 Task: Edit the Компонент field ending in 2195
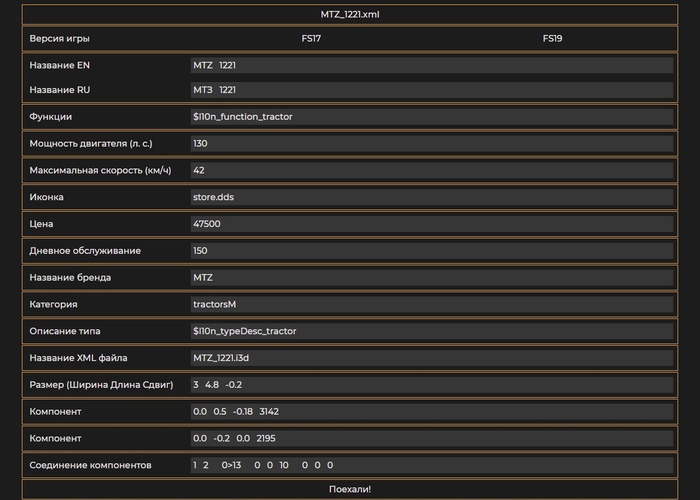click(432, 438)
